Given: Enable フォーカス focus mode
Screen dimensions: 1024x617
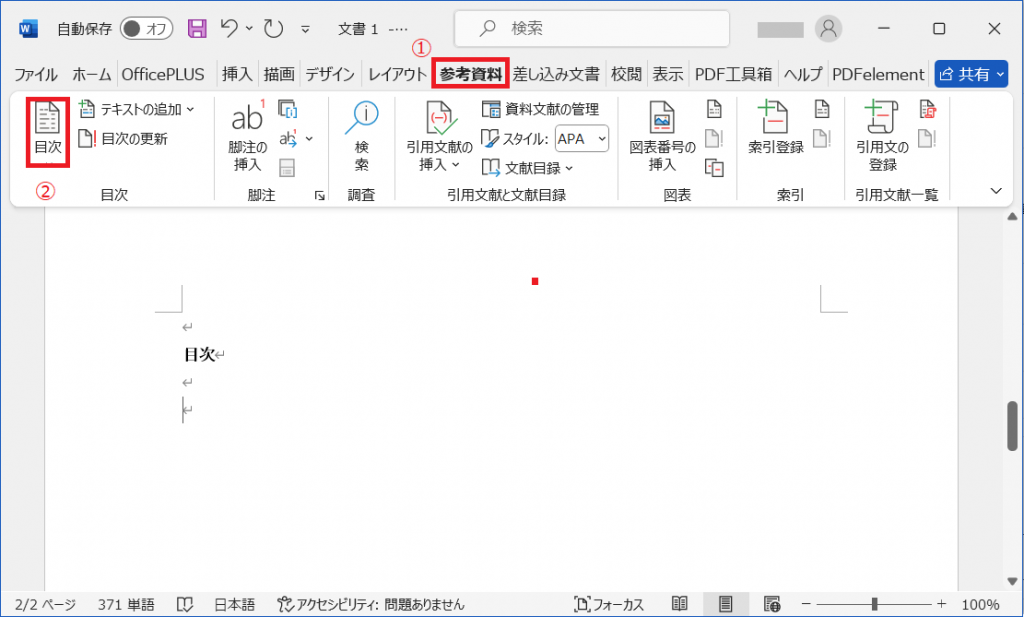Looking at the screenshot, I should tap(609, 604).
